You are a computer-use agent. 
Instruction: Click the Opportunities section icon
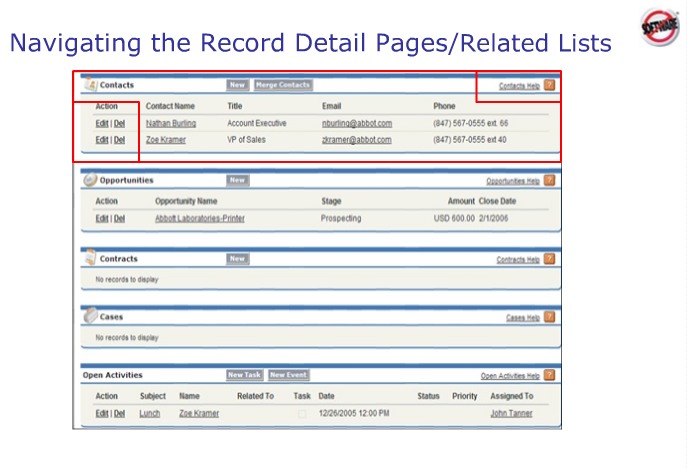point(90,180)
